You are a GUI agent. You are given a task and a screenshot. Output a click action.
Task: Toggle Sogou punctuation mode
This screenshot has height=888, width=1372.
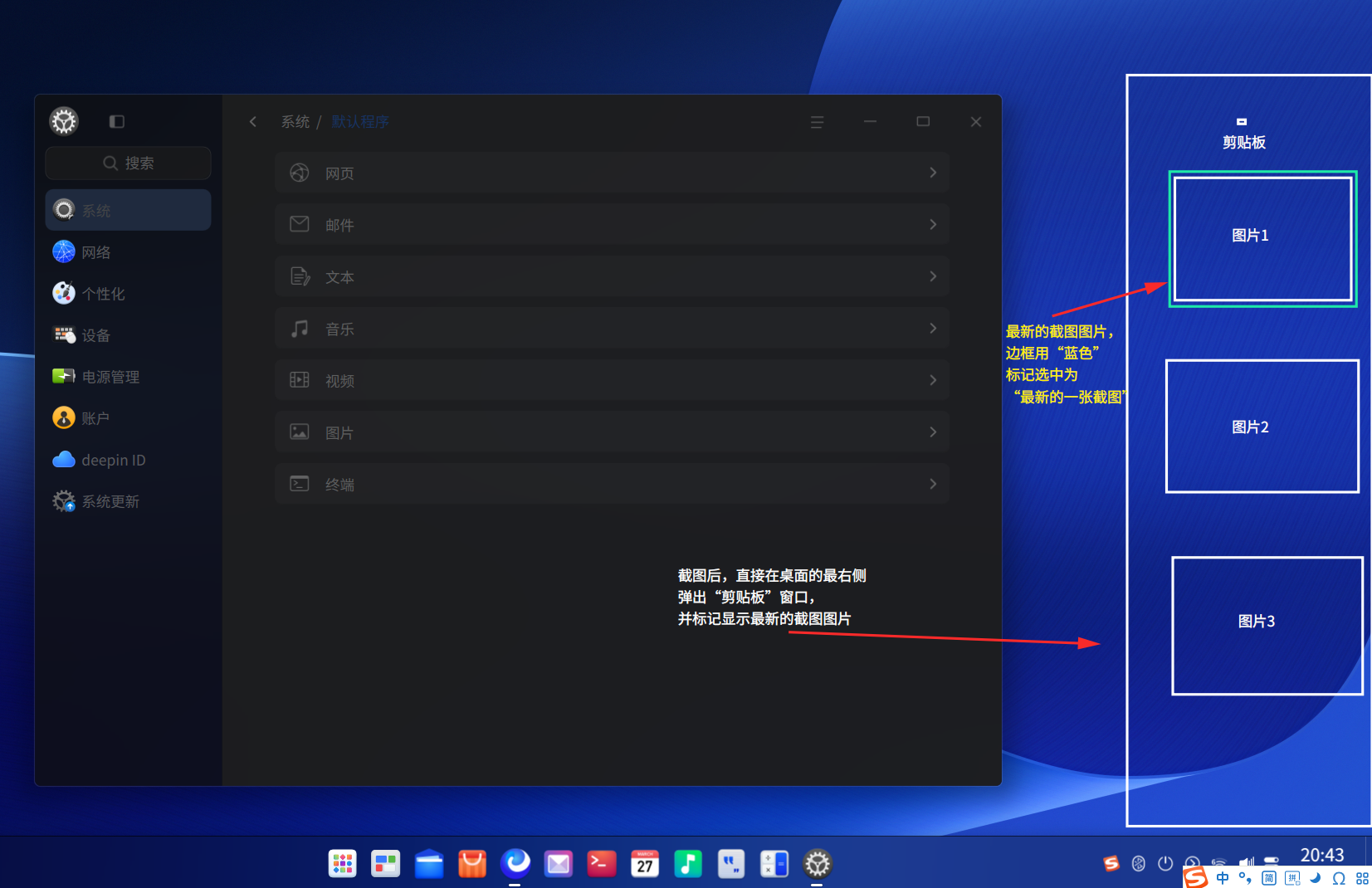click(x=1245, y=878)
